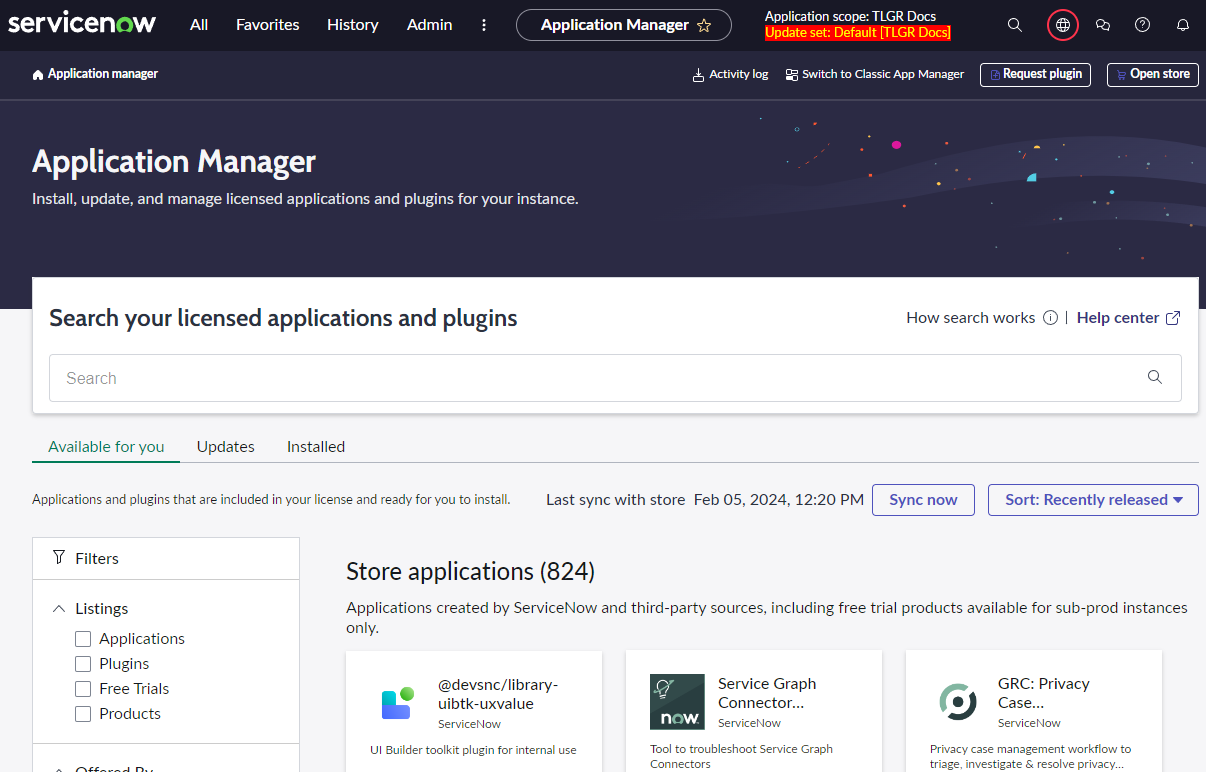The image size is (1206, 772).
Task: Click the Open store button
Action: point(1153,75)
